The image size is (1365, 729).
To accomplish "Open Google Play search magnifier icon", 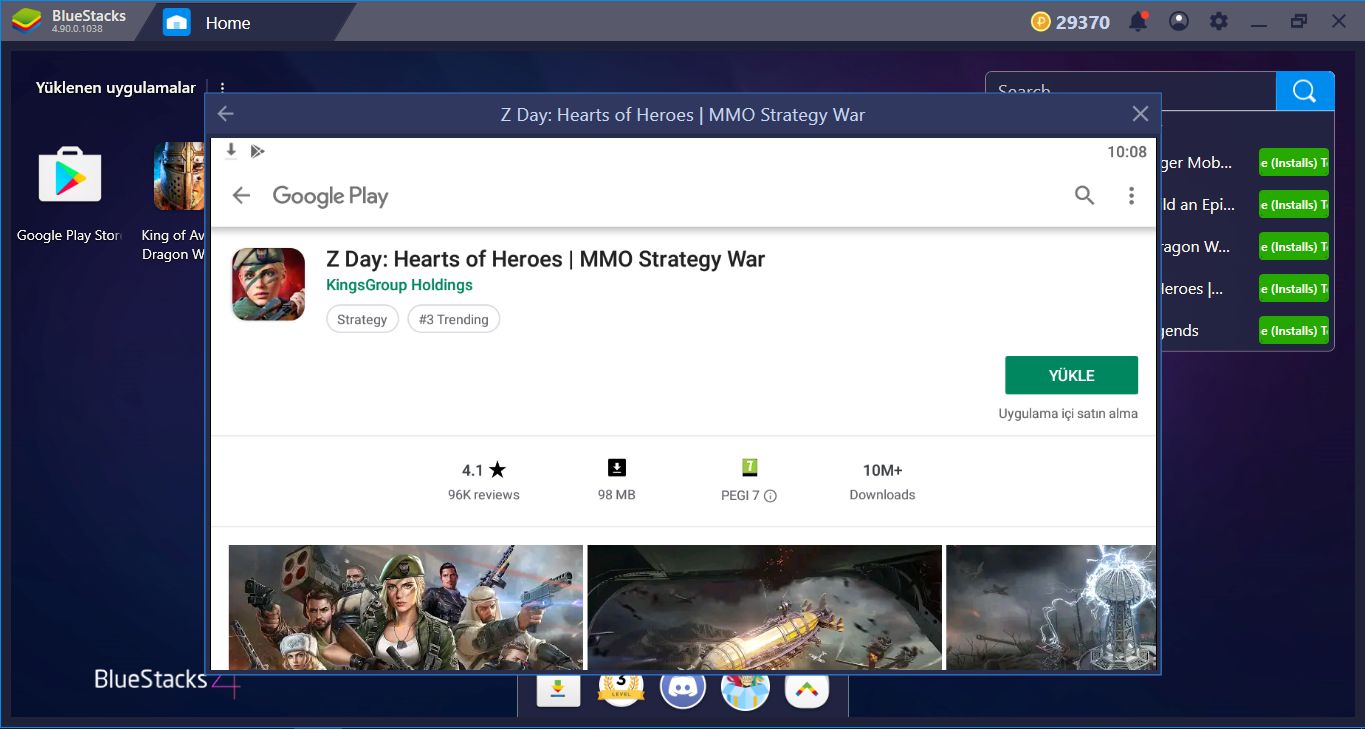I will [1084, 196].
